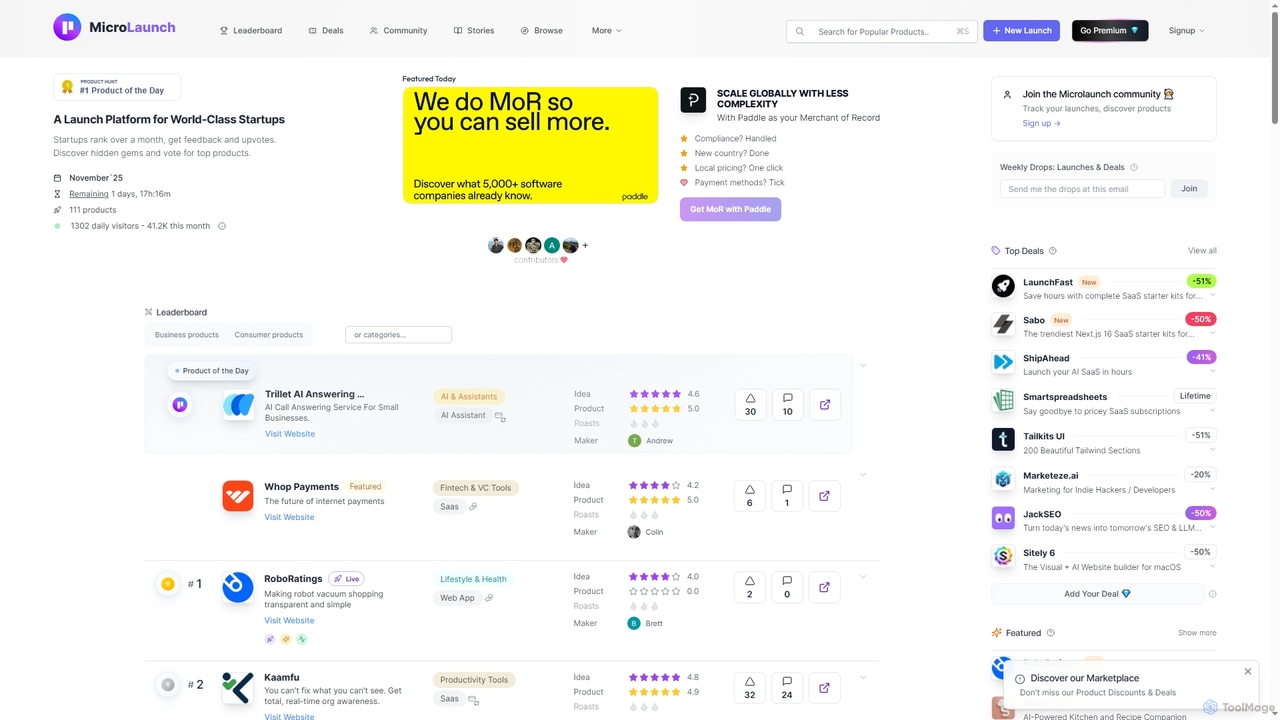This screenshot has width=1280, height=720.
Task: Upvote Whop Payments with 6 votes
Action: coord(750,496)
